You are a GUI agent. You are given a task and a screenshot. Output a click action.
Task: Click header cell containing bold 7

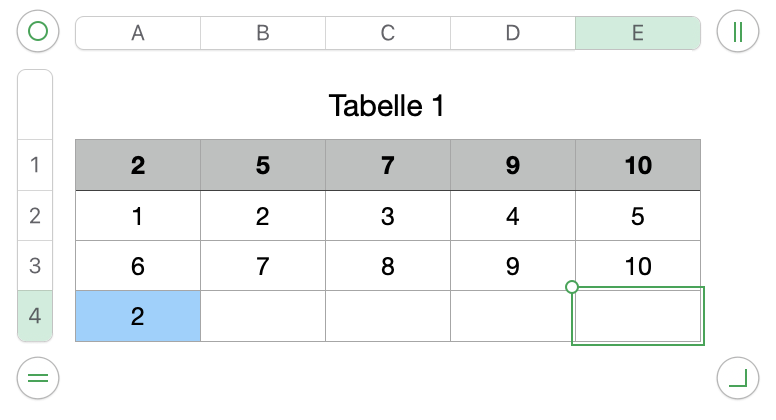point(388,165)
